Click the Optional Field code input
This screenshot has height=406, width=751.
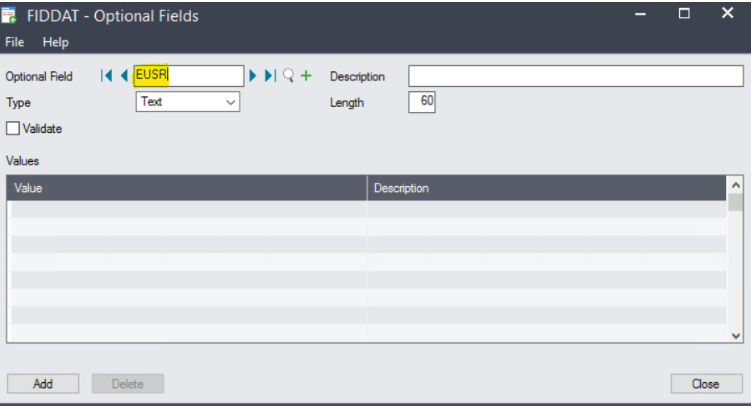[x=188, y=77]
